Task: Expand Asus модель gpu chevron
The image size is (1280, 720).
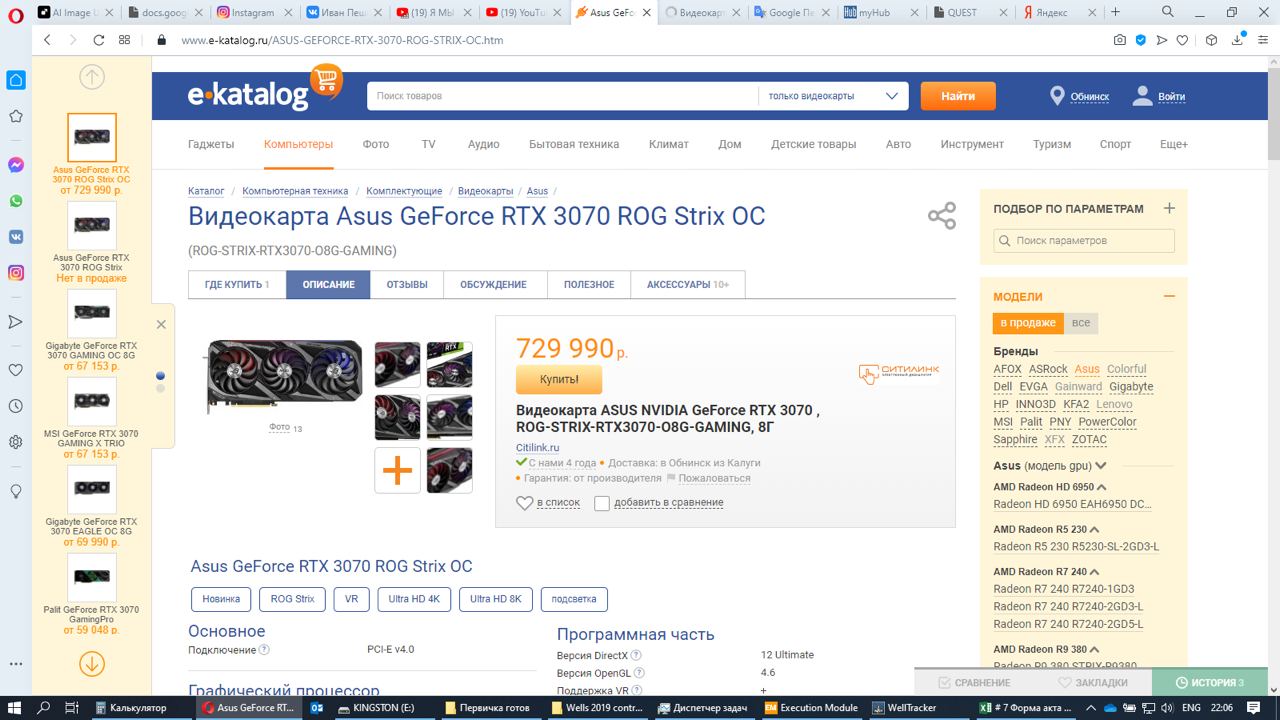Action: coord(1101,466)
